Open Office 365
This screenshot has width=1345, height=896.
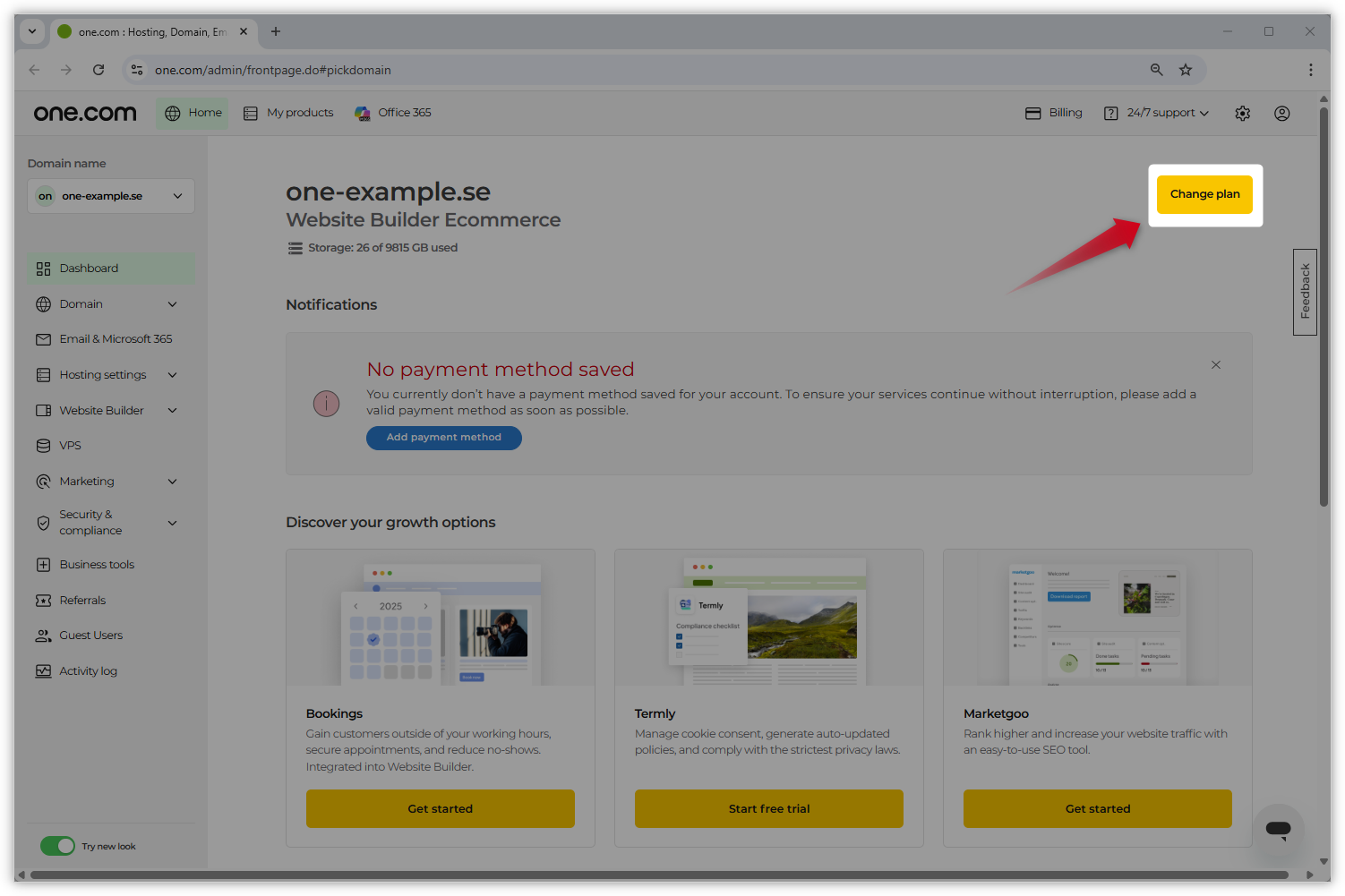coord(392,113)
